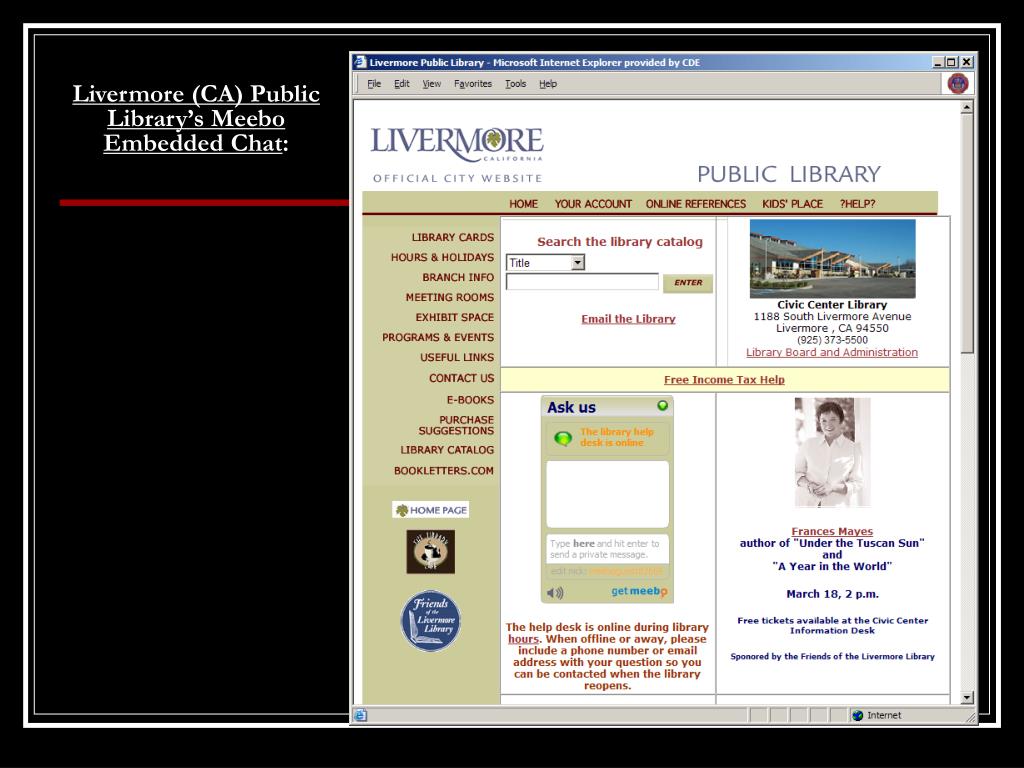Open Library Board and Administration link
Viewport: 1024px width, 768px height.
(832, 352)
